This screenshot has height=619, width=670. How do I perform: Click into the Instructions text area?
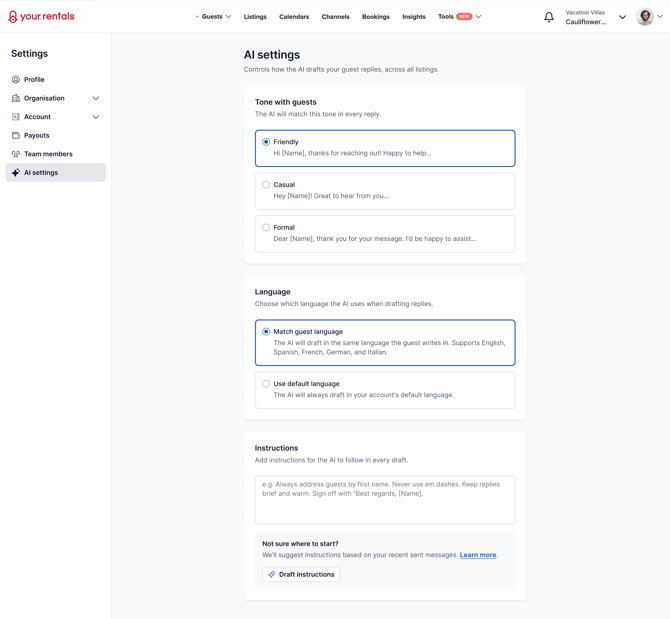coord(385,500)
